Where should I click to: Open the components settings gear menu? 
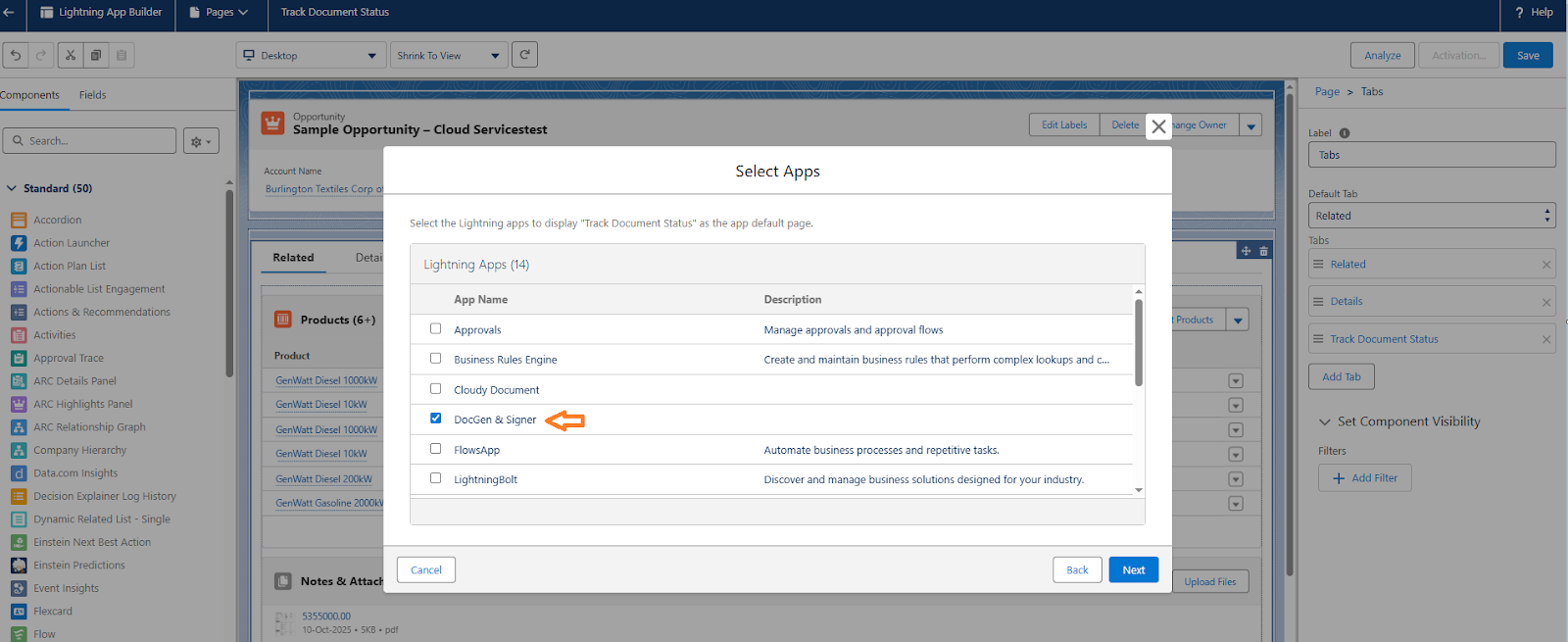pyautogui.click(x=201, y=141)
